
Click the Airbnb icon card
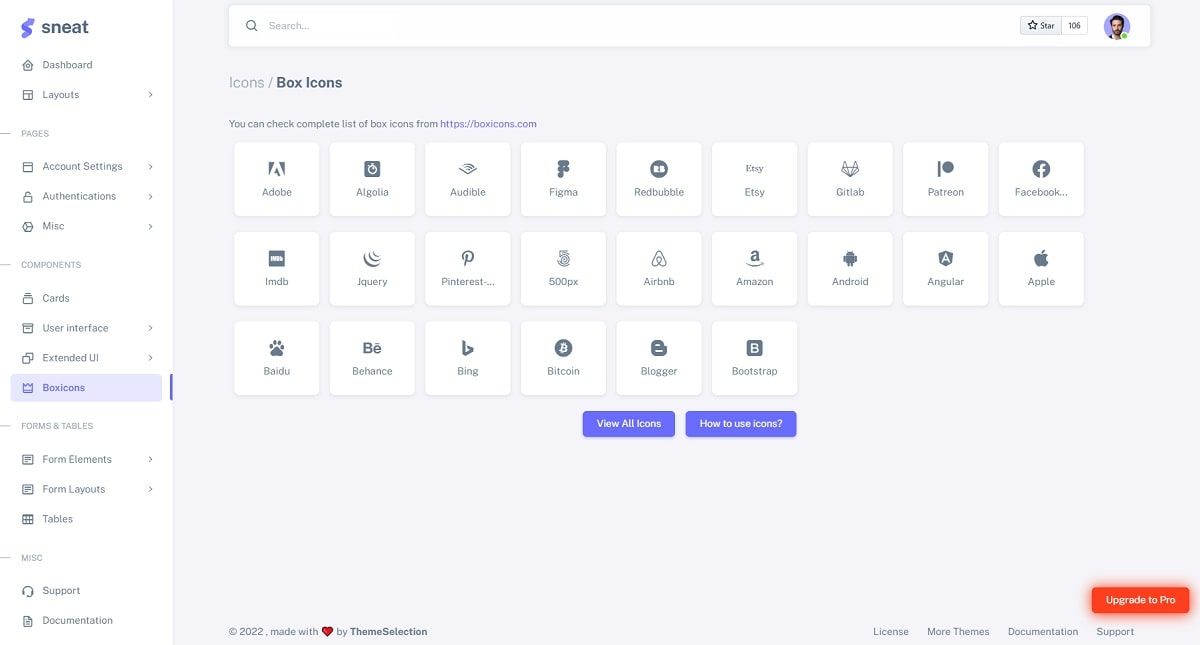coord(658,267)
